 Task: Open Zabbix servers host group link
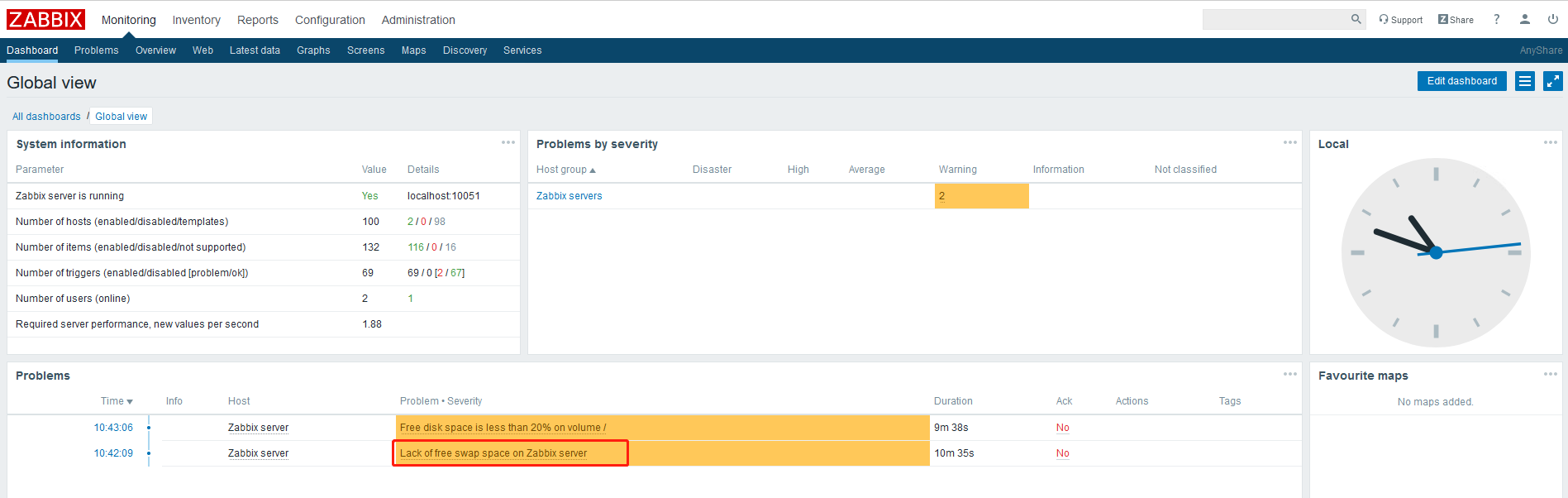570,196
